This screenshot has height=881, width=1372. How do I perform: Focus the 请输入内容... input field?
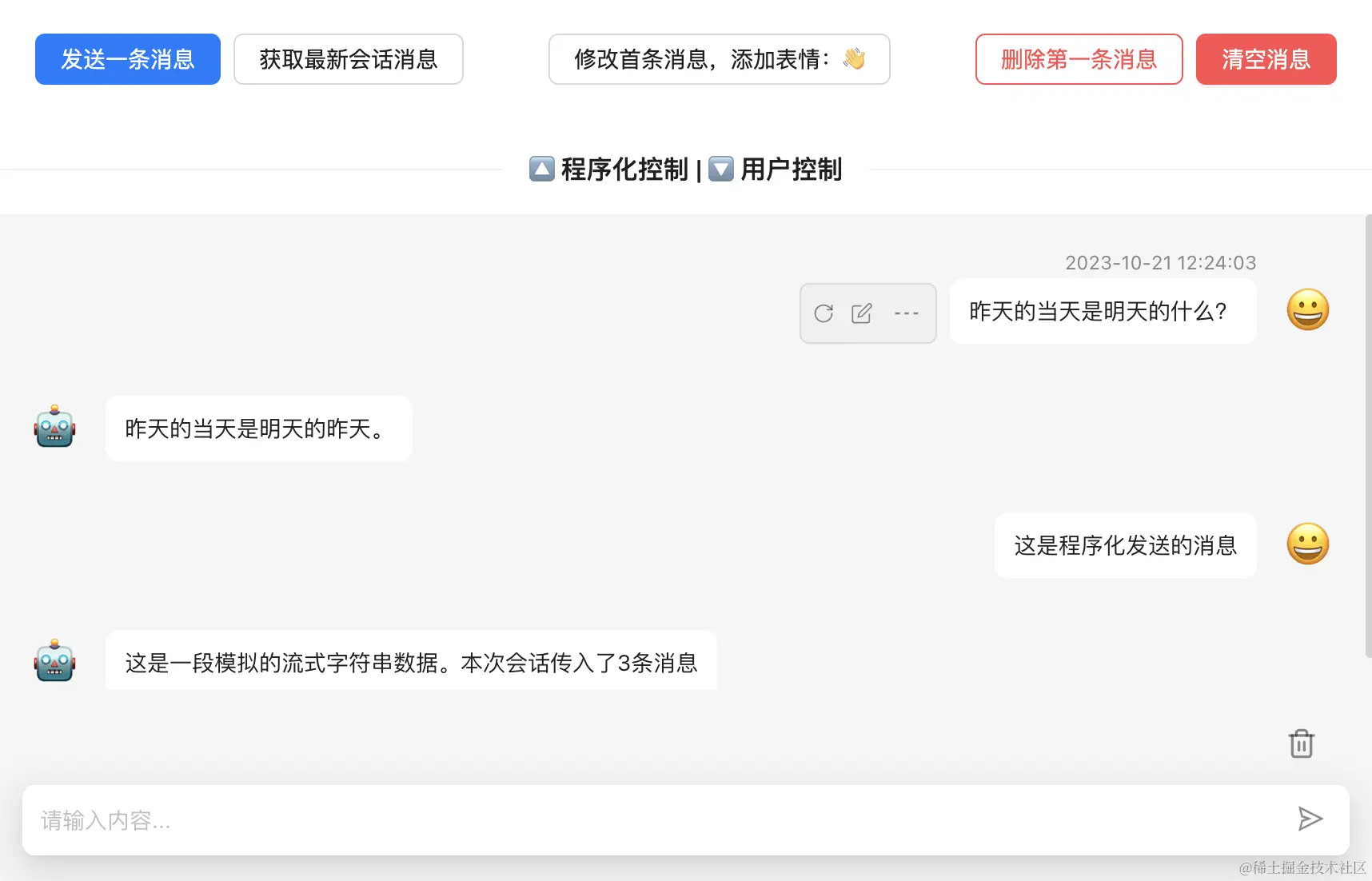coord(686,820)
